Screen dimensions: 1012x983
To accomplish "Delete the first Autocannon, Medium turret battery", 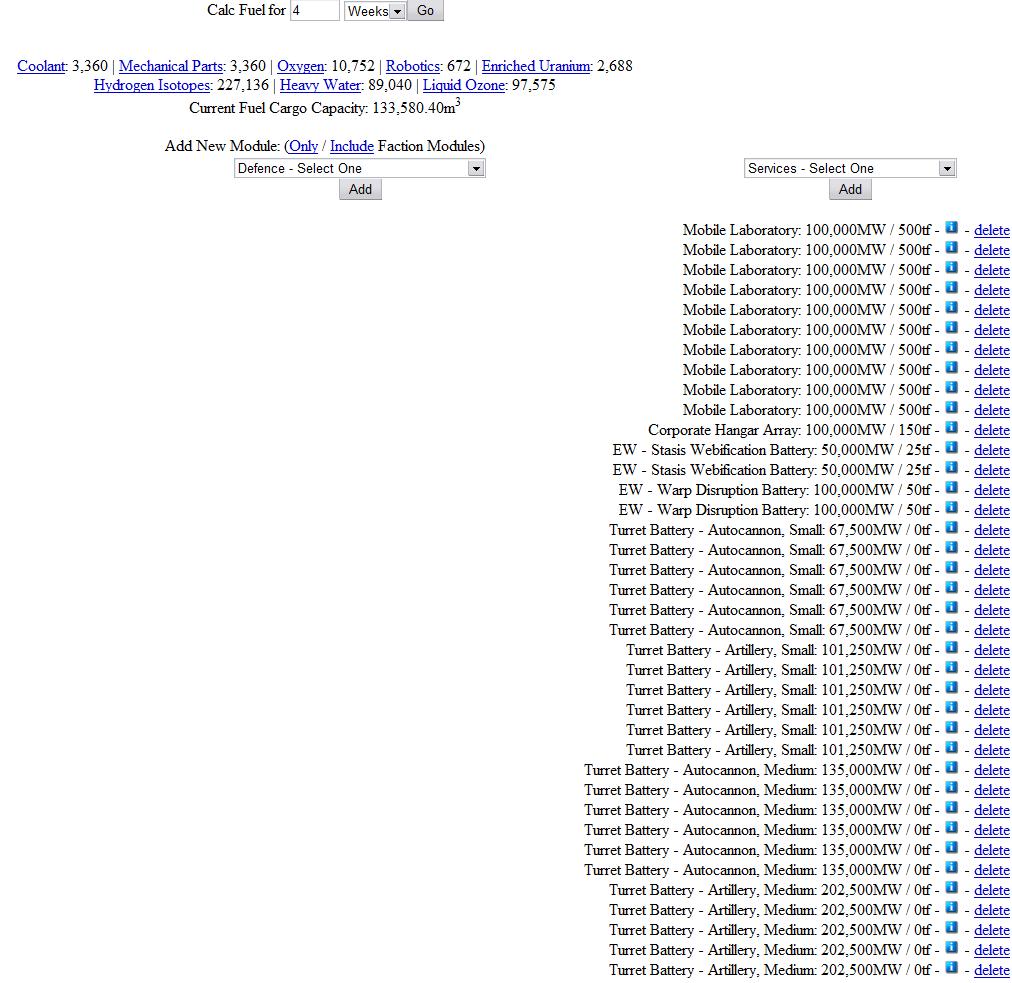I will (x=991, y=770).
